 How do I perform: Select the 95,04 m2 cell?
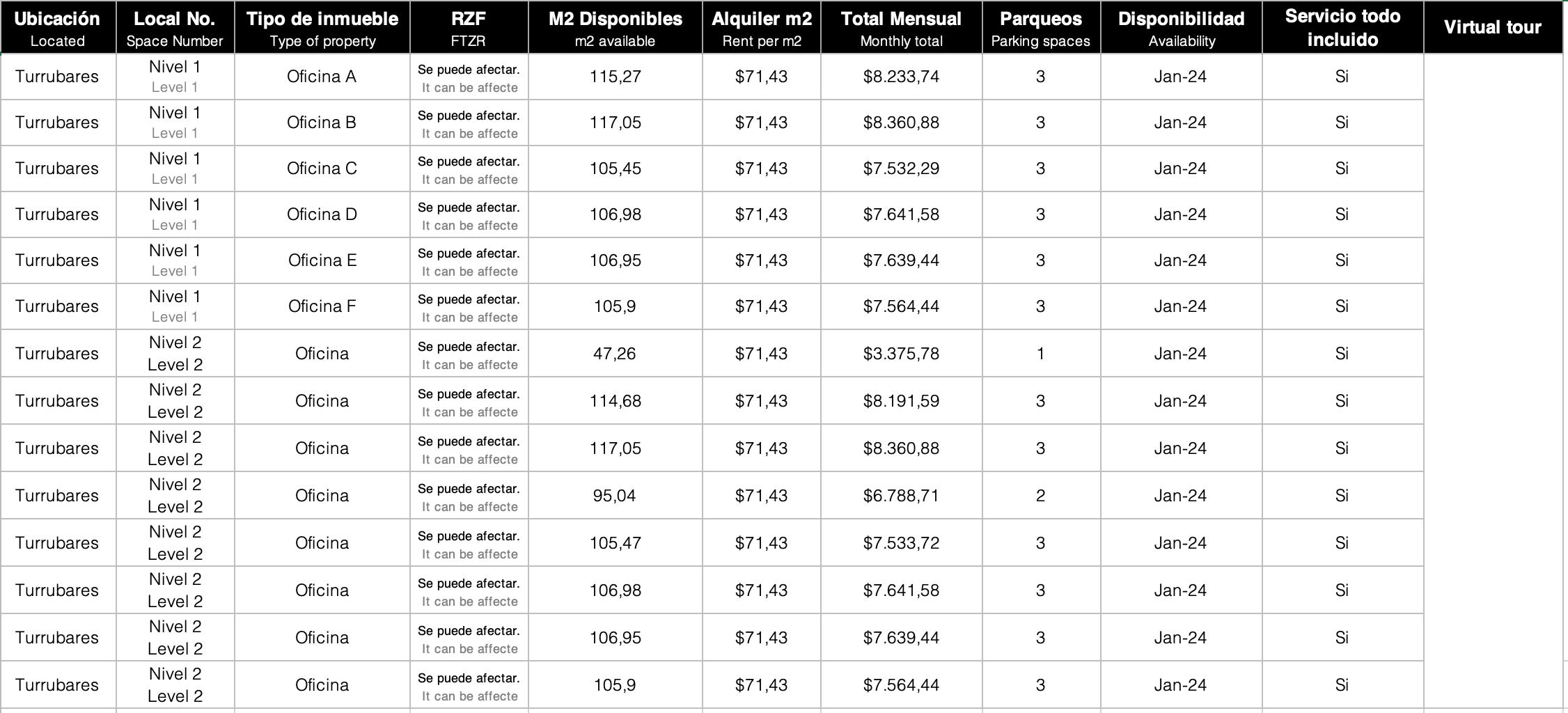[x=615, y=496]
